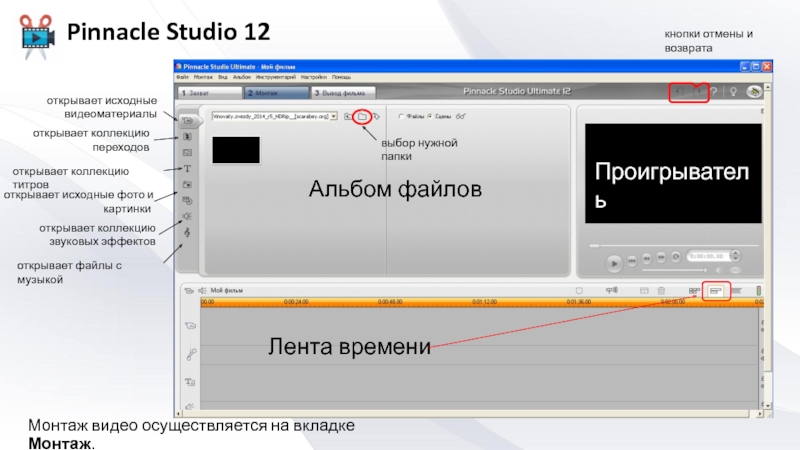800x450 pixels.
Task: Open the transitions collection in album
Action: [187, 136]
